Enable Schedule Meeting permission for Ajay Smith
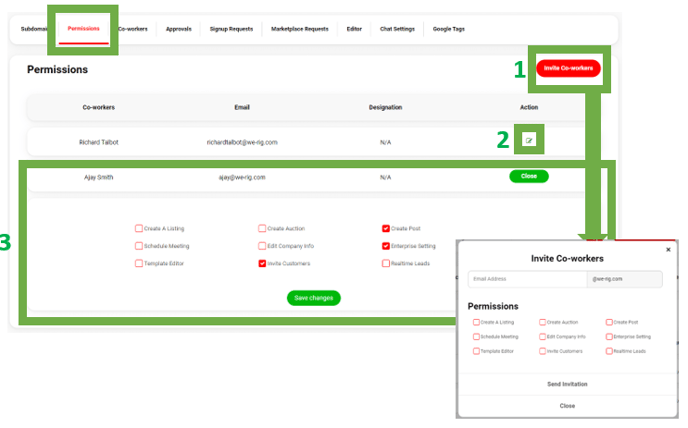The width and height of the screenshot is (688, 428). [139, 246]
